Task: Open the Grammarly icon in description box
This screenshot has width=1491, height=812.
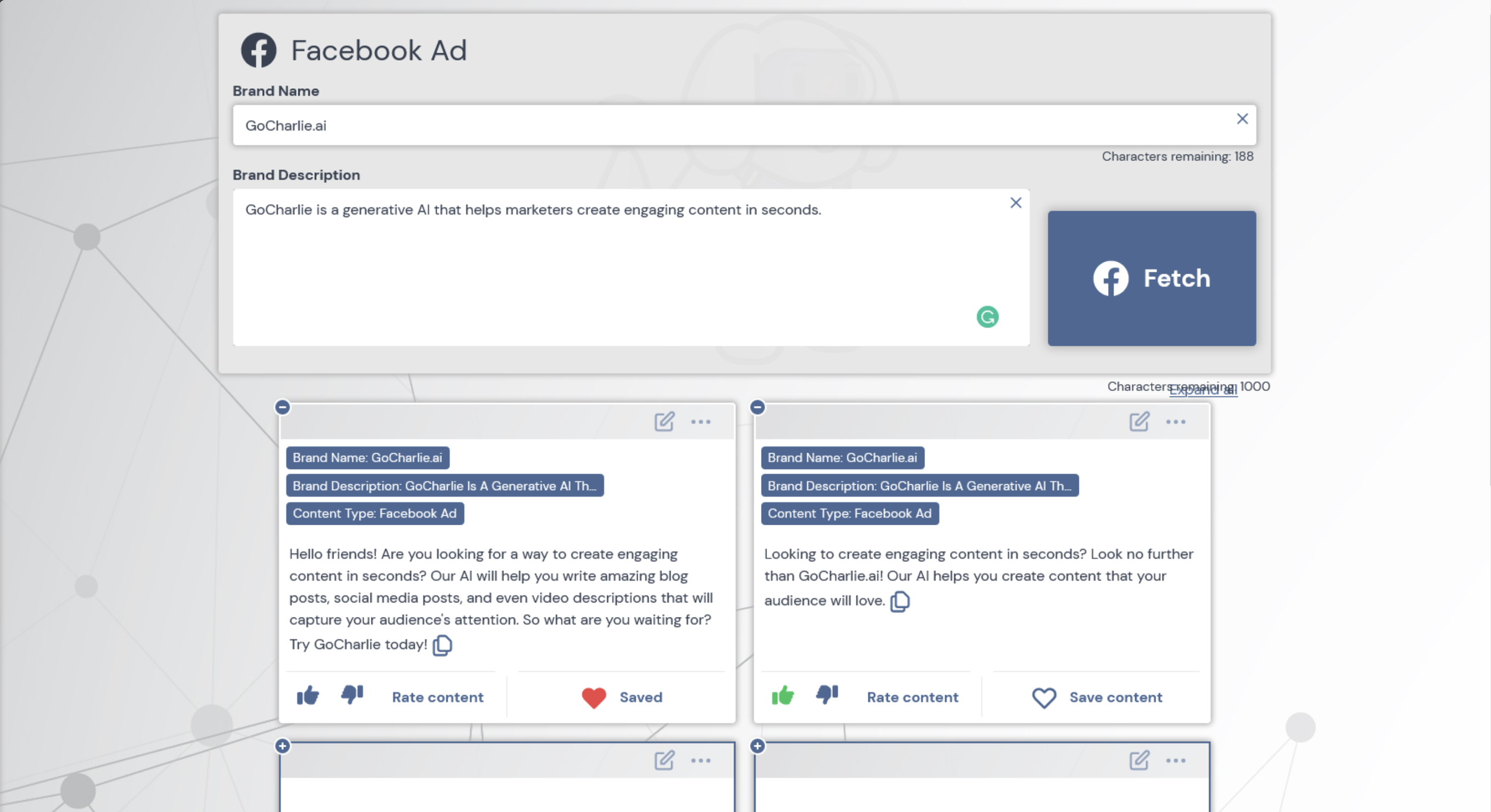Action: click(x=988, y=317)
